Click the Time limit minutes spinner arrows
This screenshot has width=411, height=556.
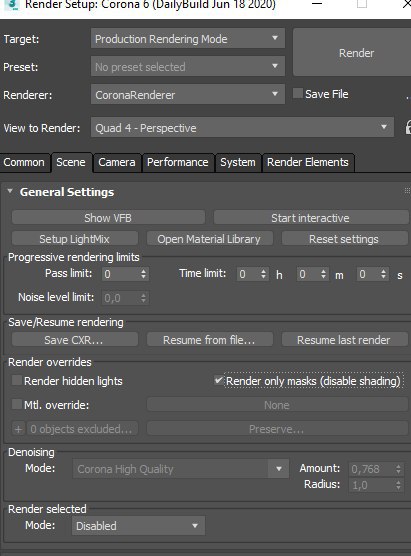(323, 274)
